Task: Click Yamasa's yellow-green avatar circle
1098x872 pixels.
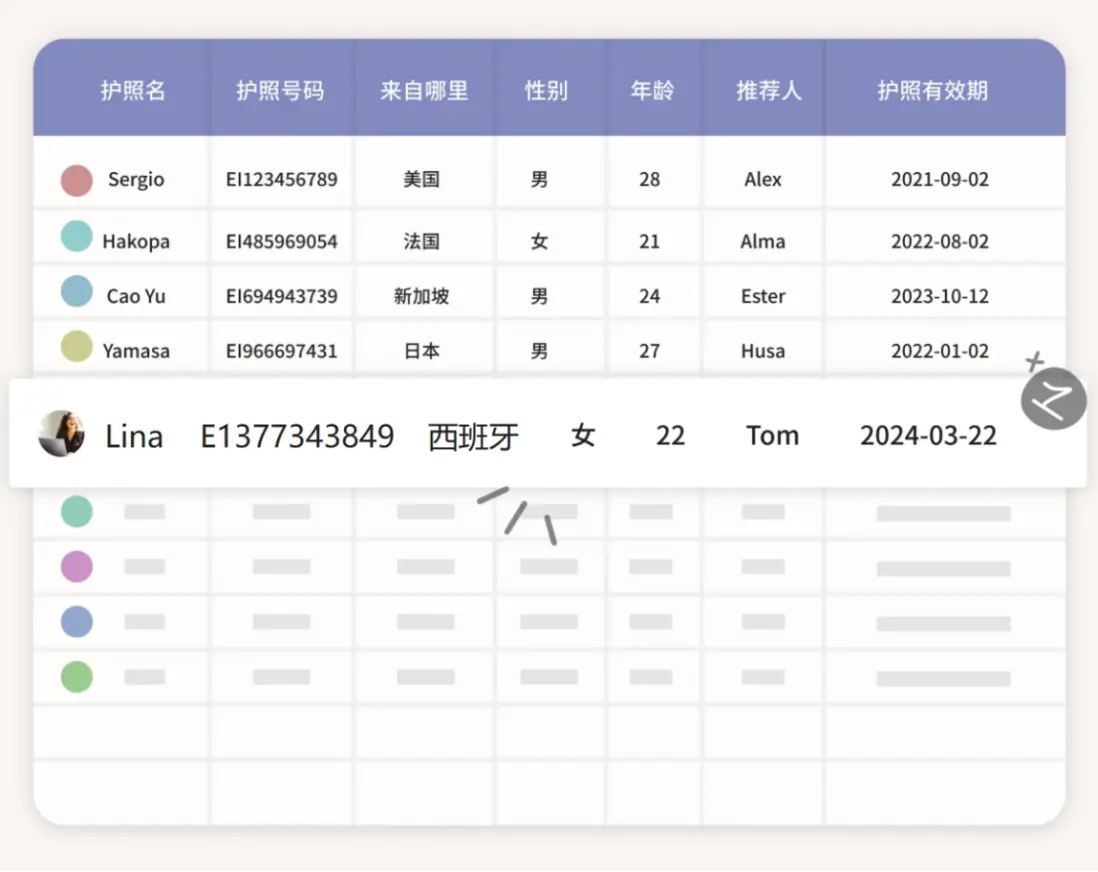Action: coord(77,346)
